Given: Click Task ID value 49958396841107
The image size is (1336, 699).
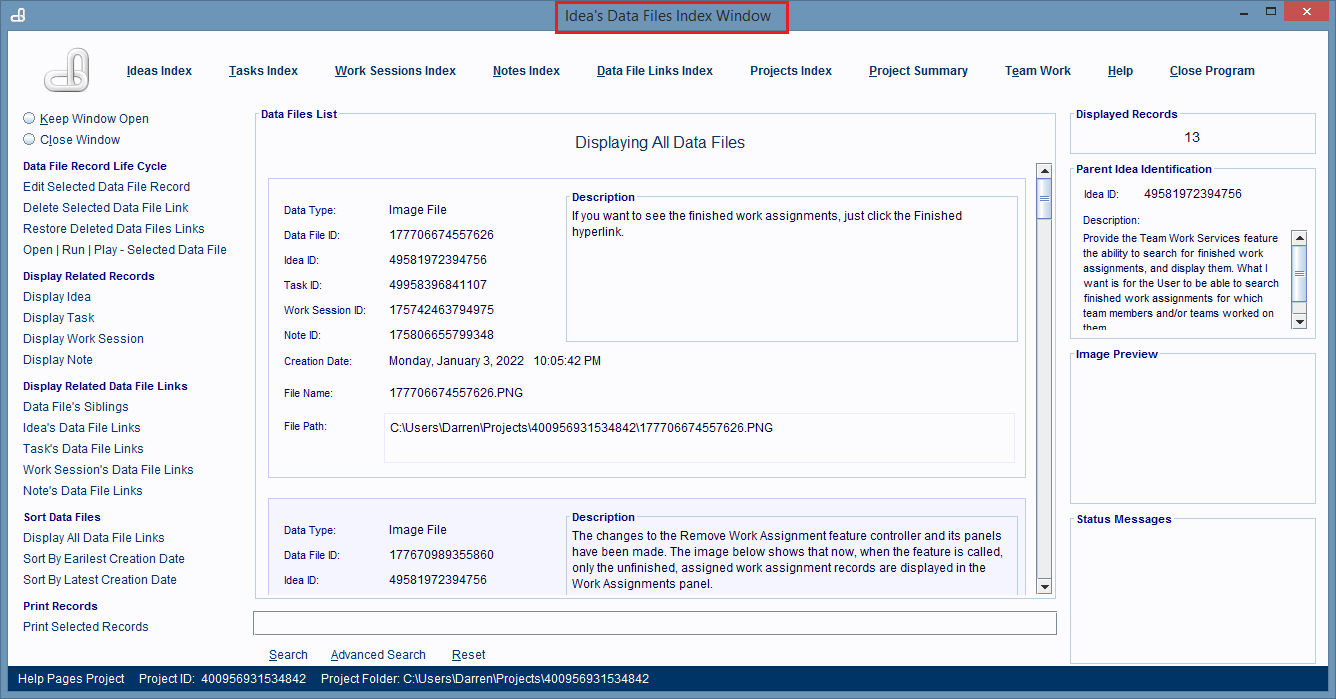Looking at the screenshot, I should pos(438,285).
